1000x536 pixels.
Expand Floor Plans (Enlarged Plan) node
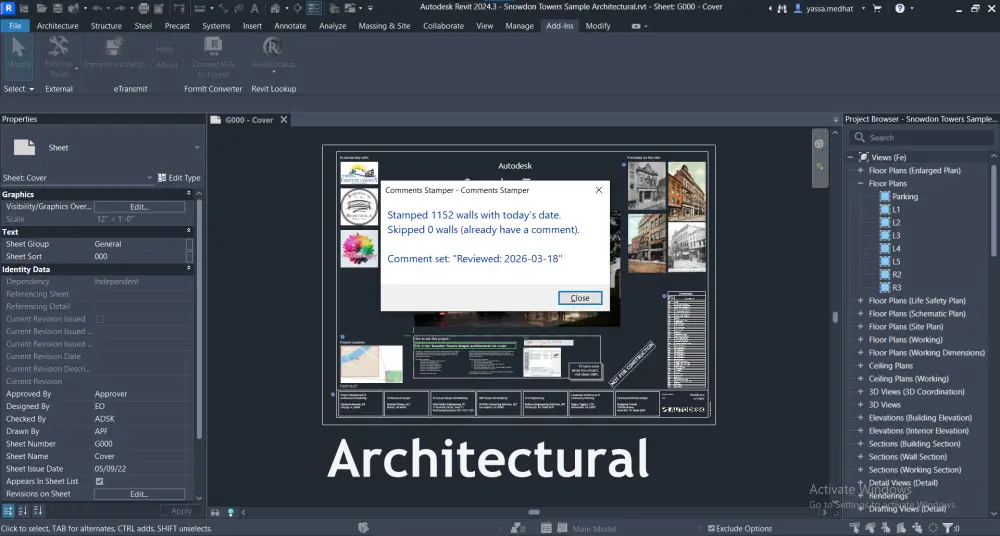tap(860, 170)
